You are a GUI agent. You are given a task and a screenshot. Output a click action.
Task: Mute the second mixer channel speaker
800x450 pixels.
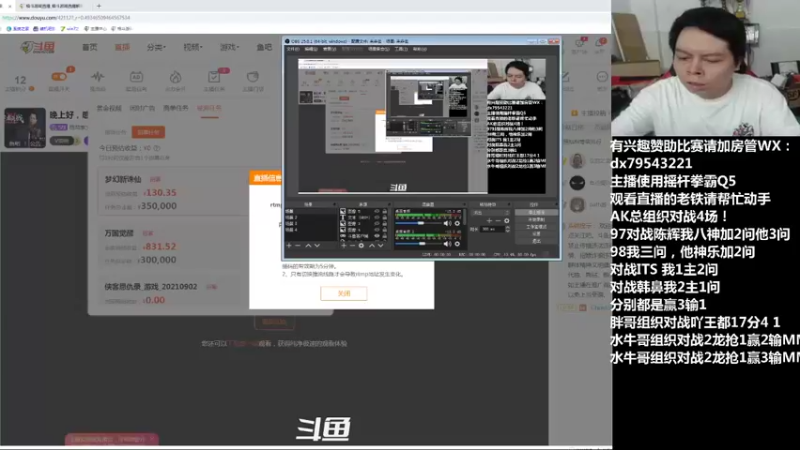[x=446, y=244]
